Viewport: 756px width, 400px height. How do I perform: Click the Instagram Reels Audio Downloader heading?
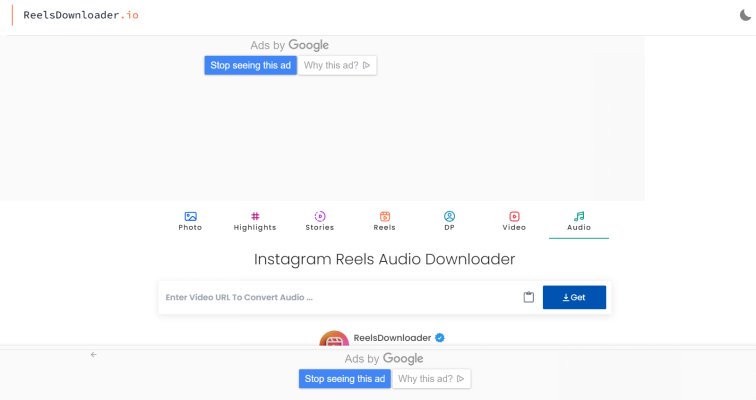[x=384, y=259]
